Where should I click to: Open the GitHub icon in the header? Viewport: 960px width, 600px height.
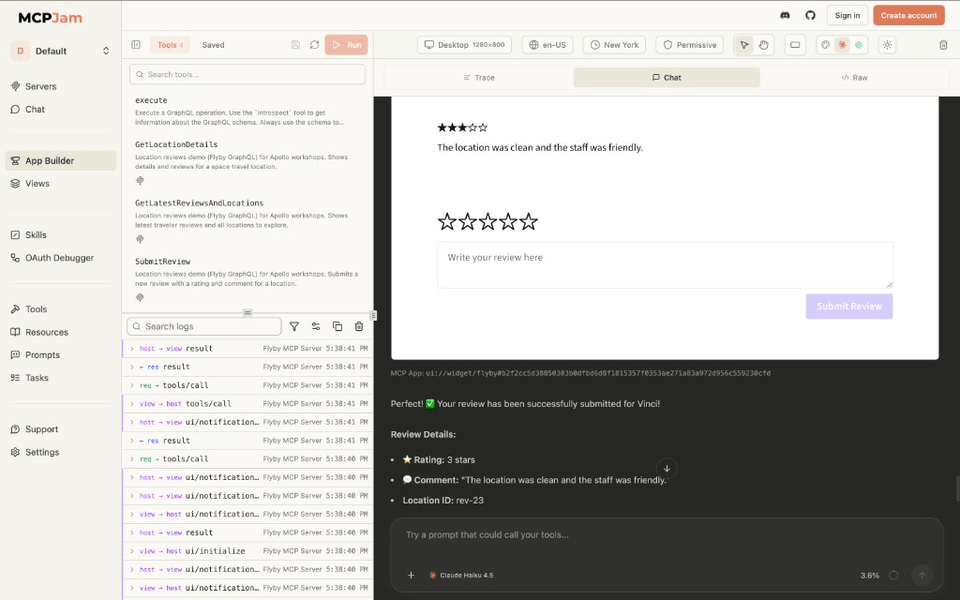[x=810, y=15]
